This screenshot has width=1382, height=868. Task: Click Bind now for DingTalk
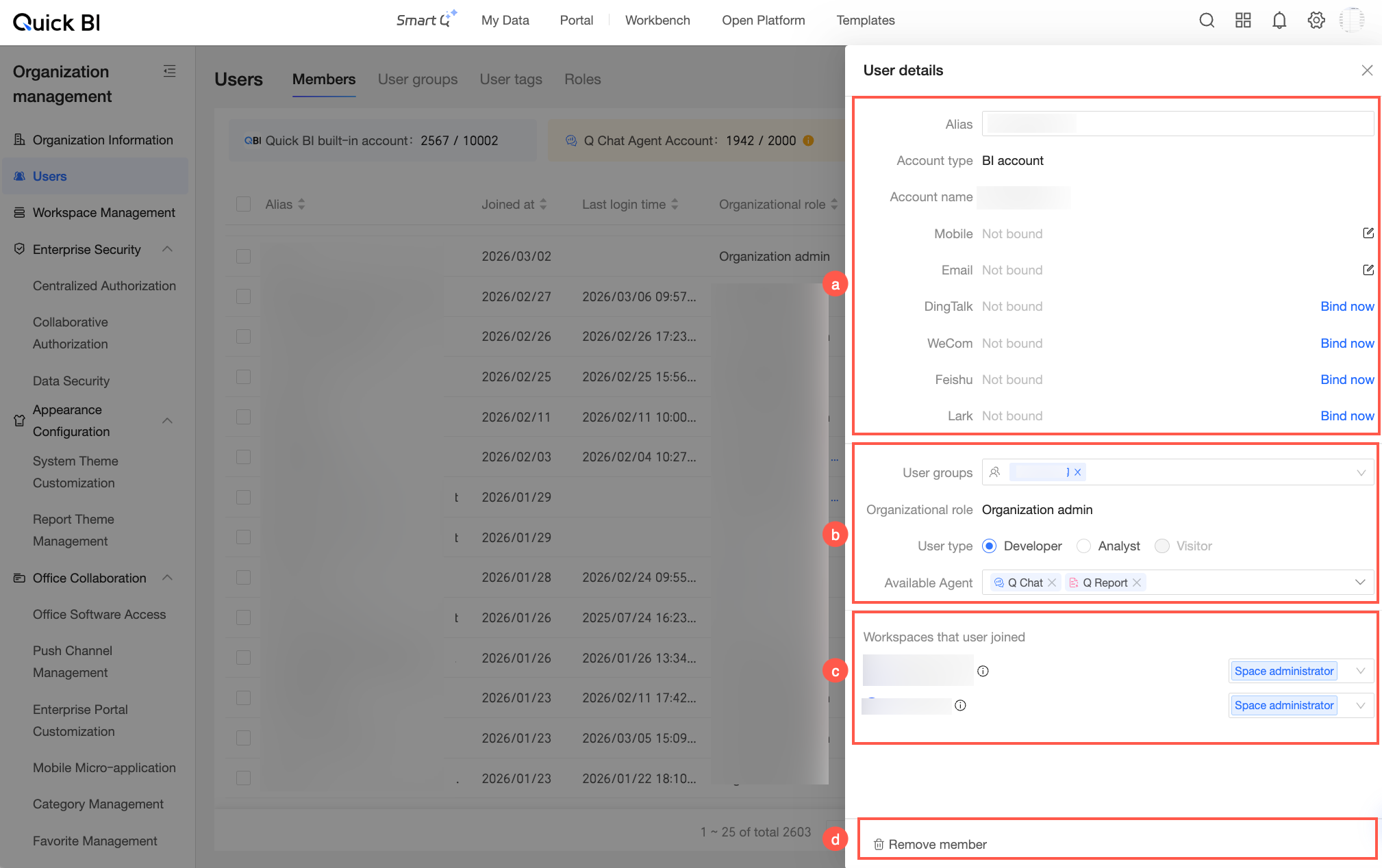pyautogui.click(x=1347, y=307)
